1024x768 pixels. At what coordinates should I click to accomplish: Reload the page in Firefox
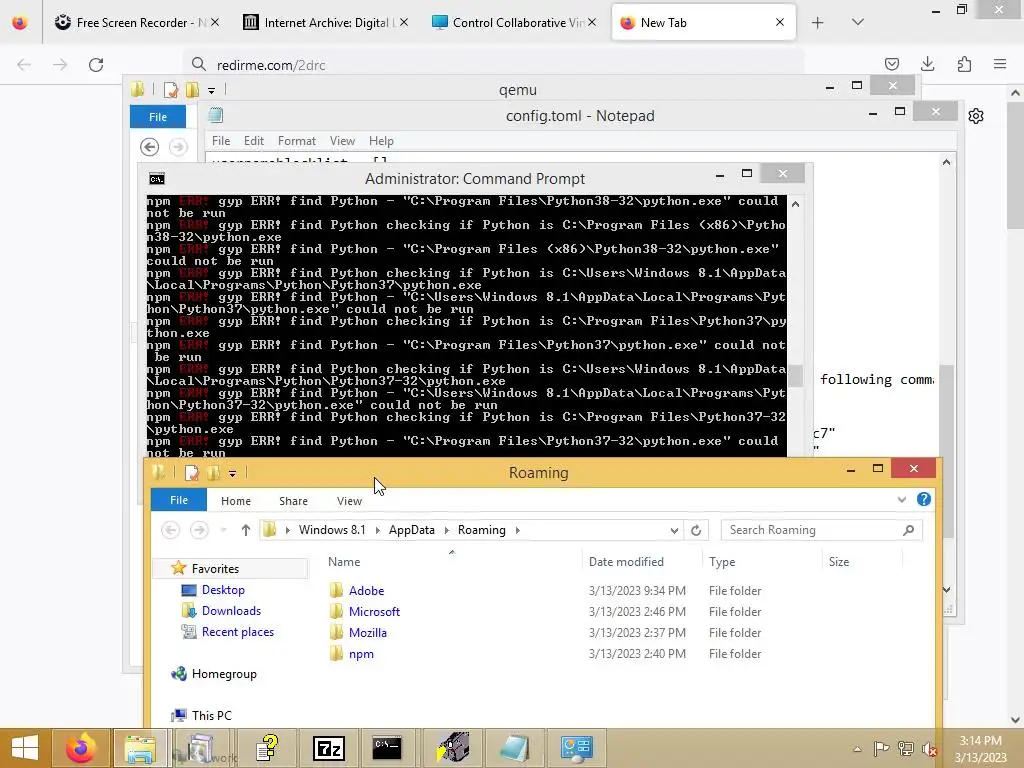coord(96,65)
